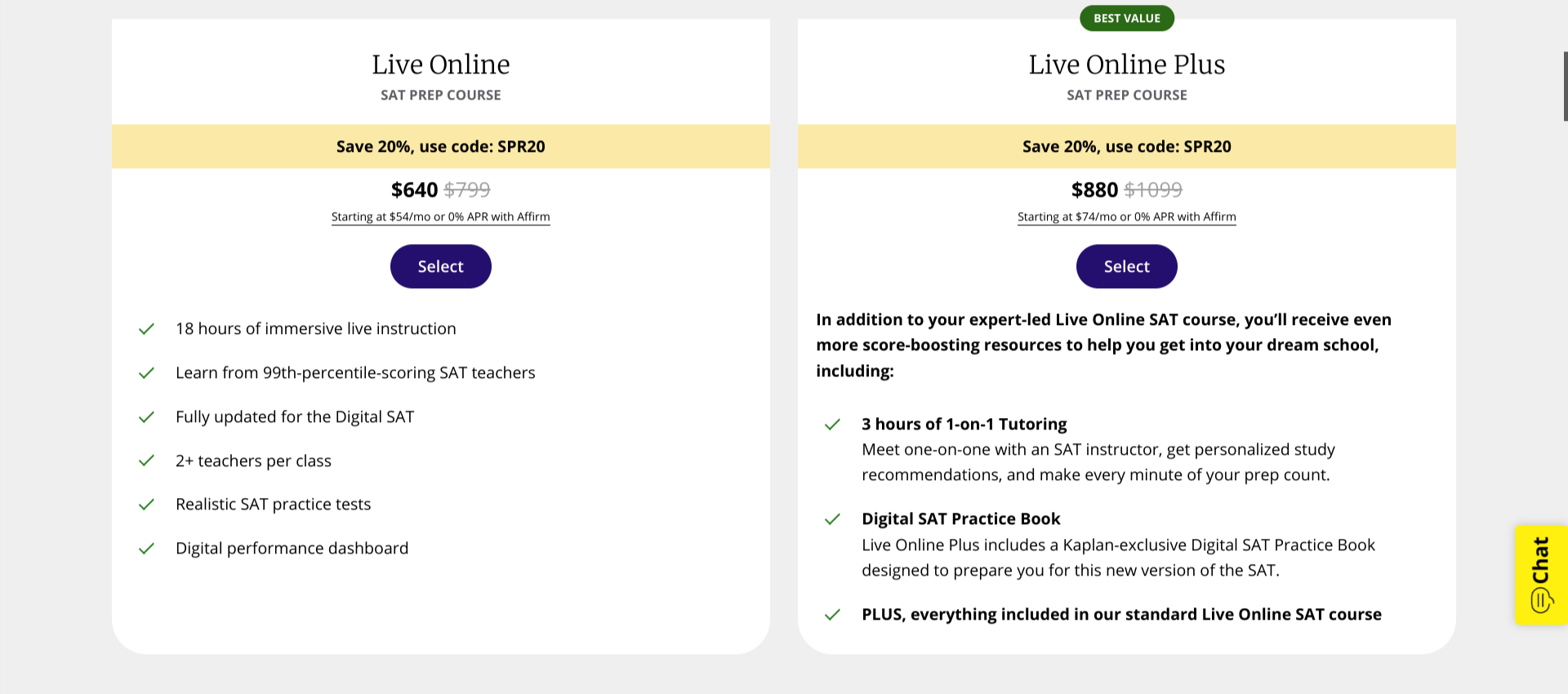Screen dimensions: 1568x694
Task: Click checkmark beside 18 hours live instruction
Action: (146, 329)
